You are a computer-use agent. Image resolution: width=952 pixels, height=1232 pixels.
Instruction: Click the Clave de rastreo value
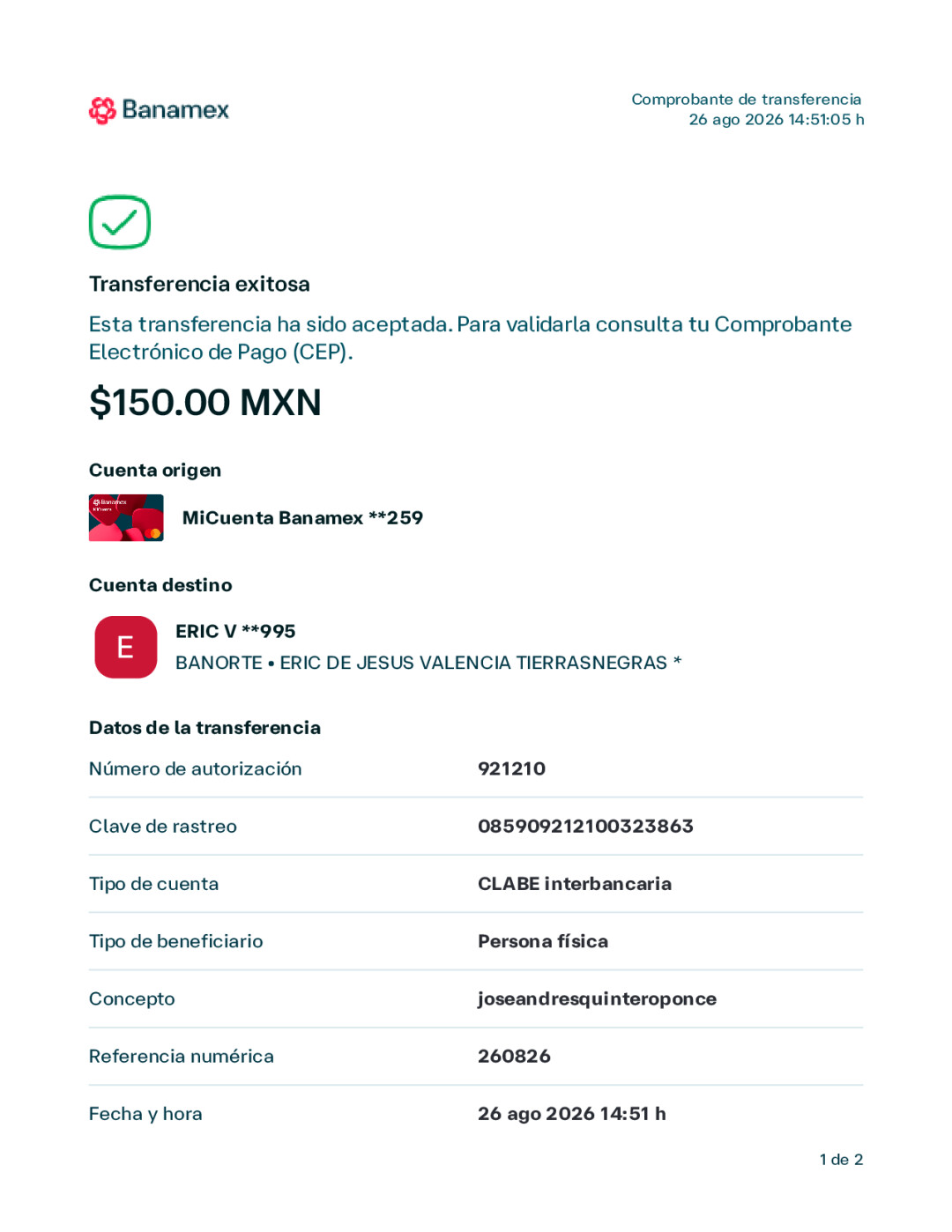click(585, 826)
